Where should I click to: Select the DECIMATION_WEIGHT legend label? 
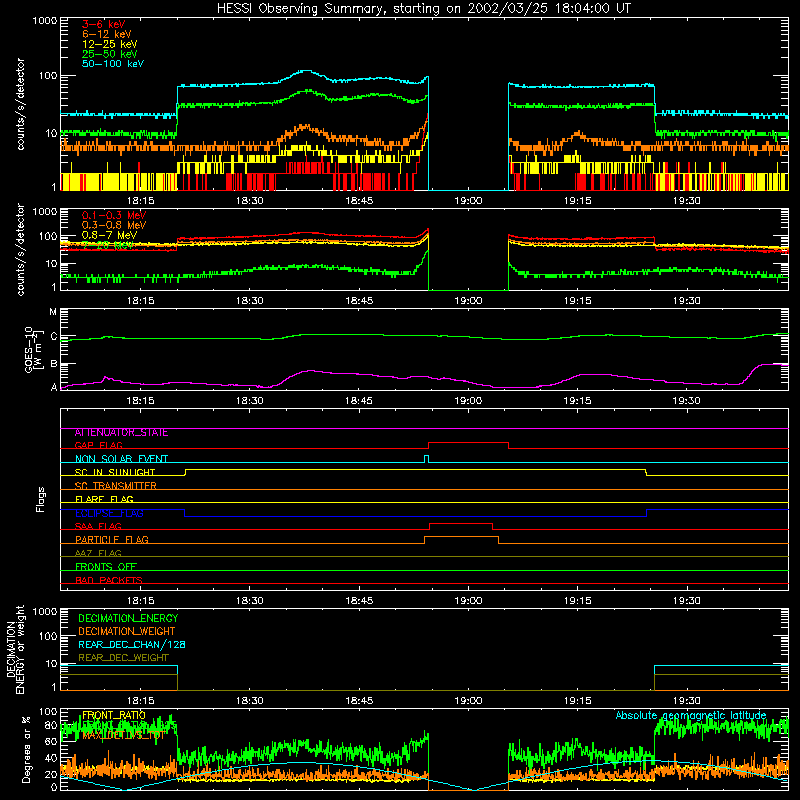(x=127, y=632)
